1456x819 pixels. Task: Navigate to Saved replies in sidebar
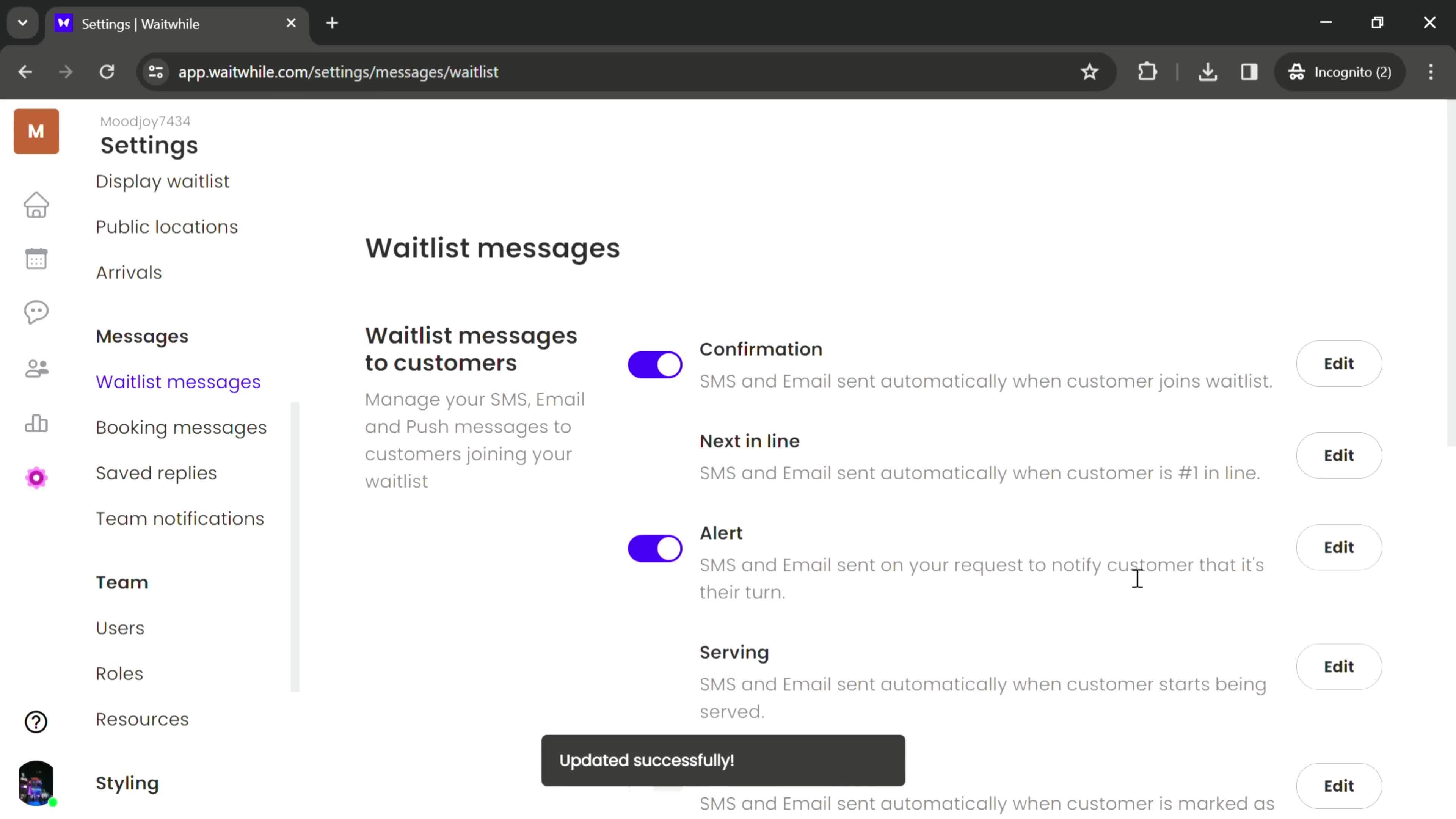point(156,472)
